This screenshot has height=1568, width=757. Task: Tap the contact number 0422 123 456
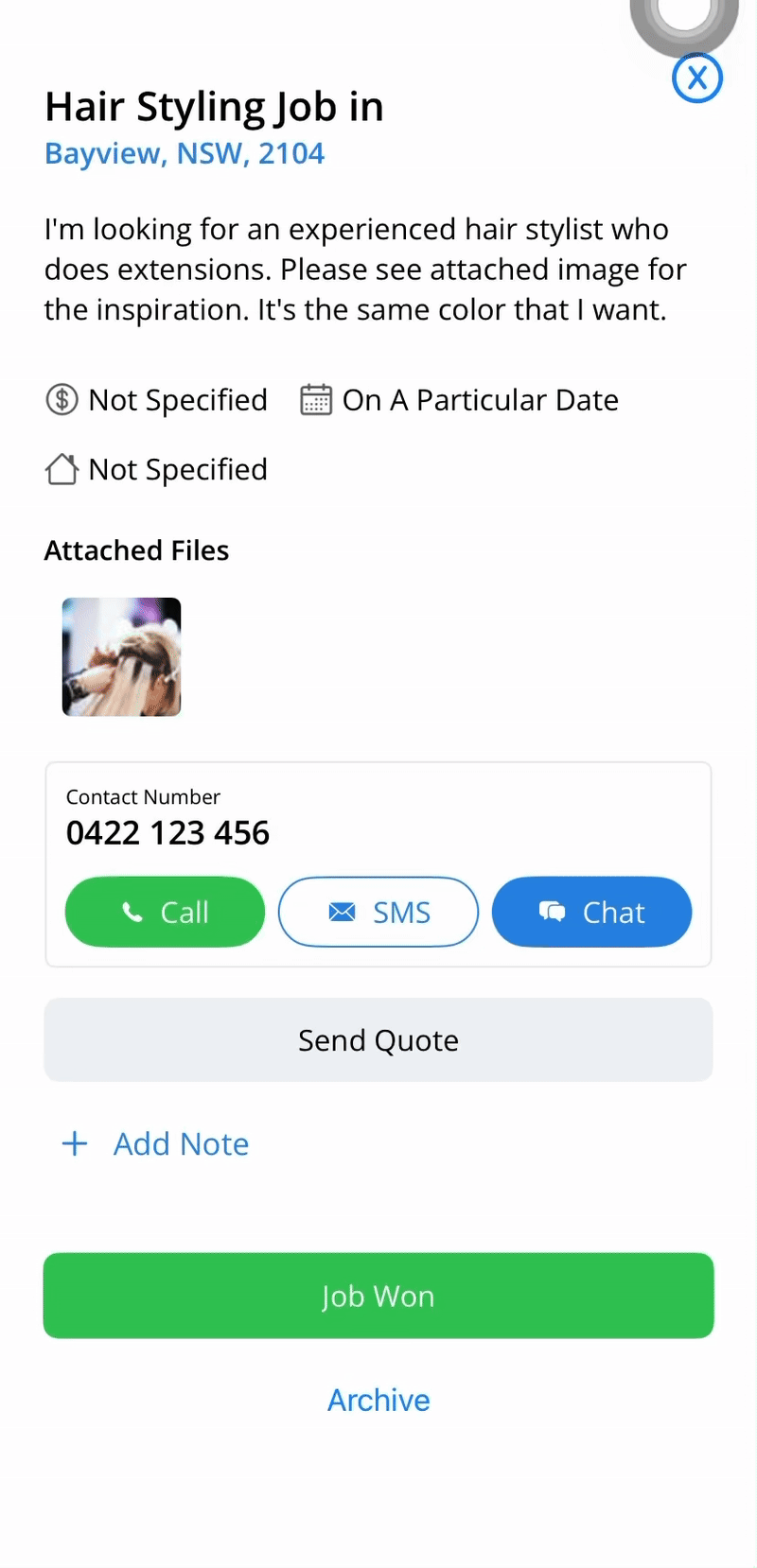167,833
